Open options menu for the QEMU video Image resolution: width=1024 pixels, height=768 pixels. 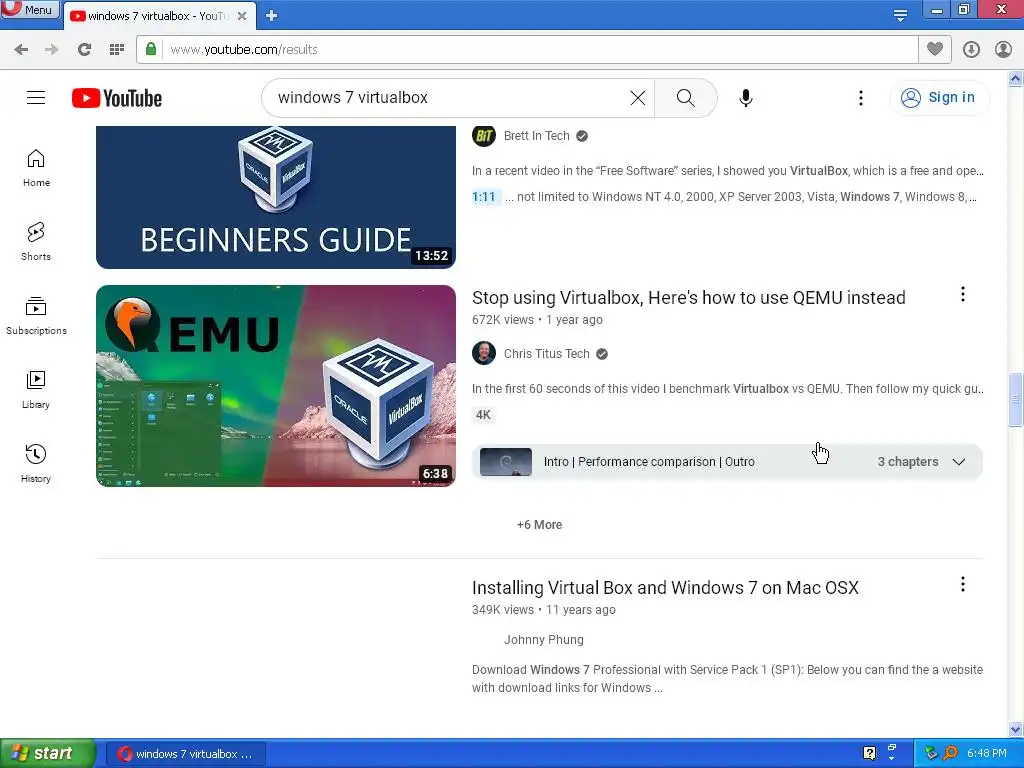(x=963, y=295)
